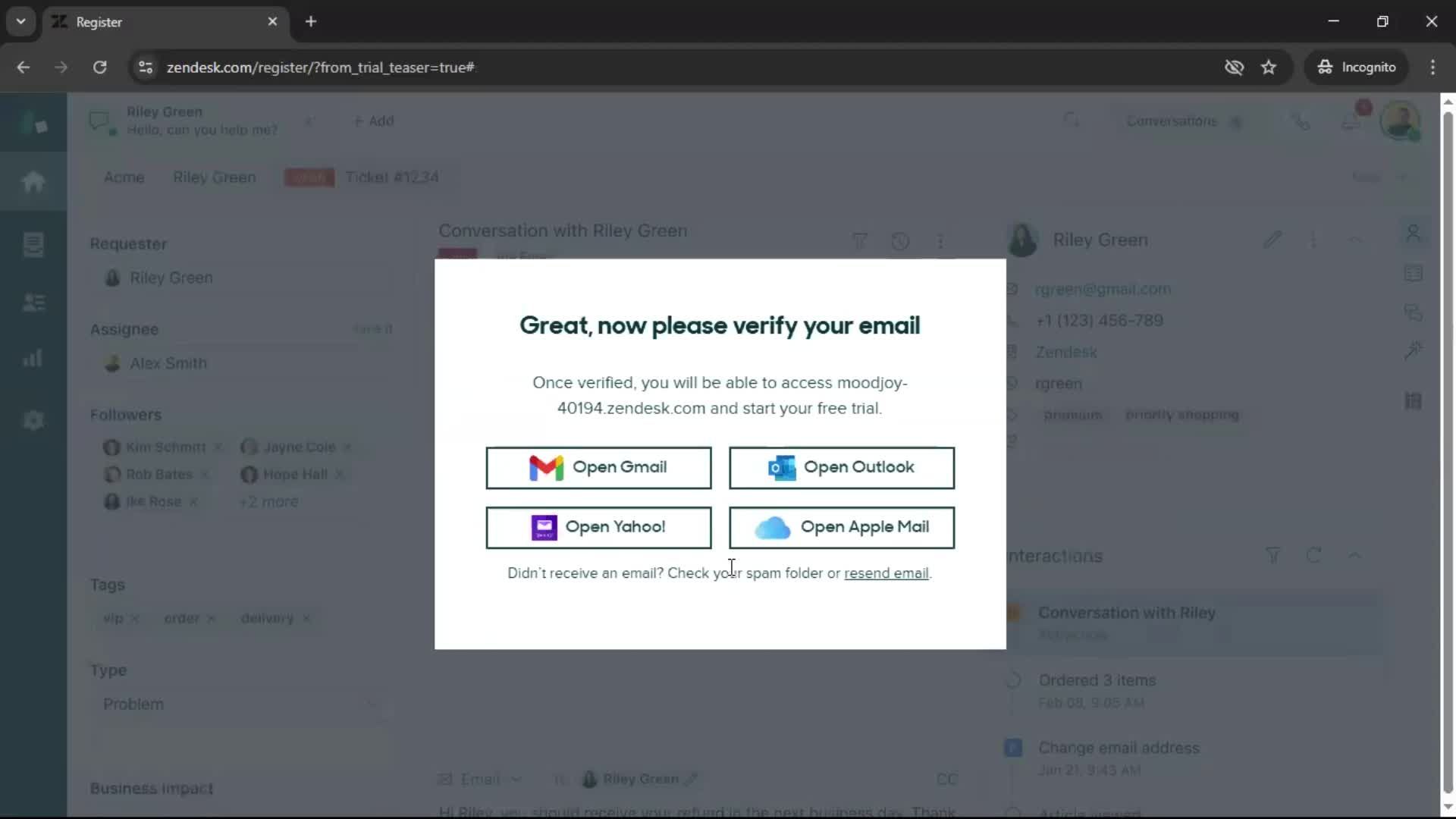Click the third-party cookies blocked eye icon
Image resolution: width=1456 pixels, height=819 pixels.
coord(1234,67)
